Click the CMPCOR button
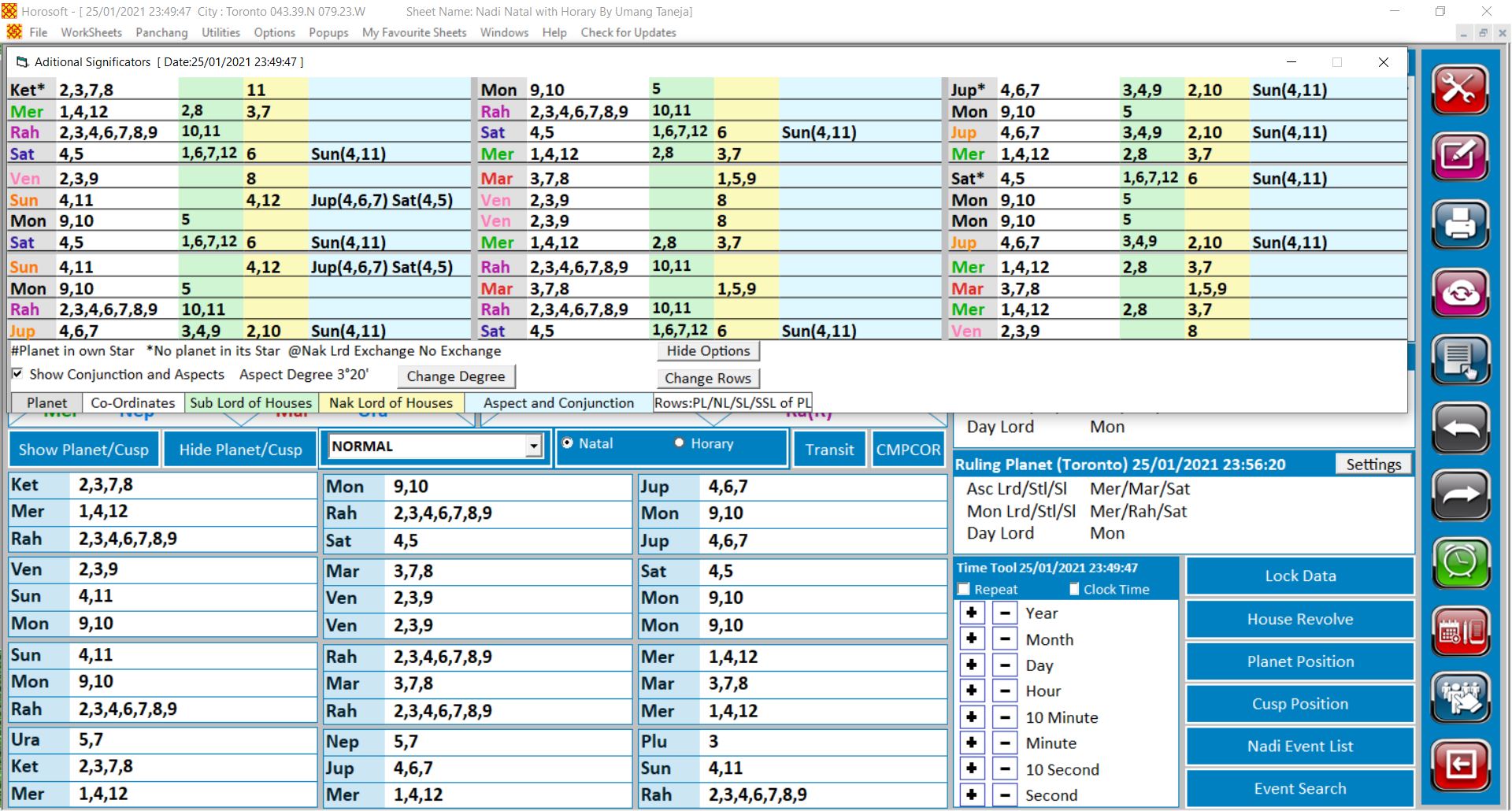 click(908, 450)
